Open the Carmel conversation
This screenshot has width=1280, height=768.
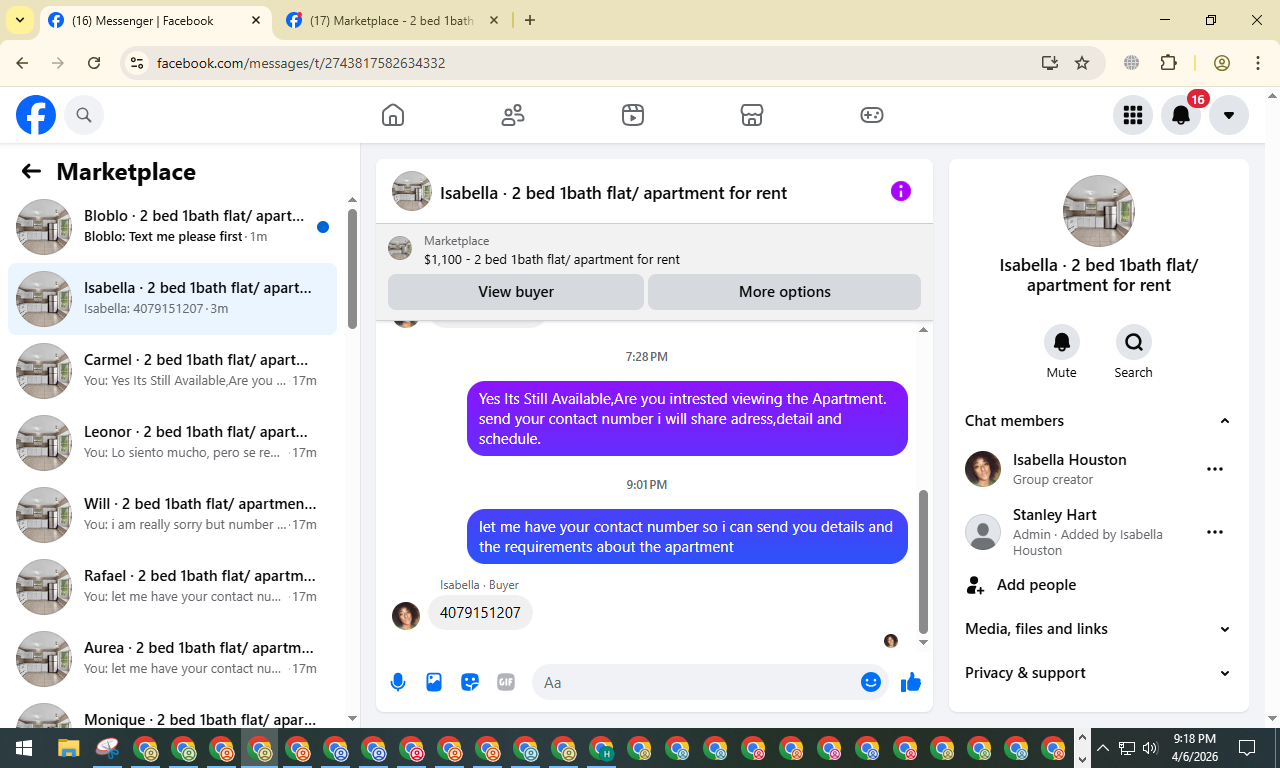[x=172, y=371]
